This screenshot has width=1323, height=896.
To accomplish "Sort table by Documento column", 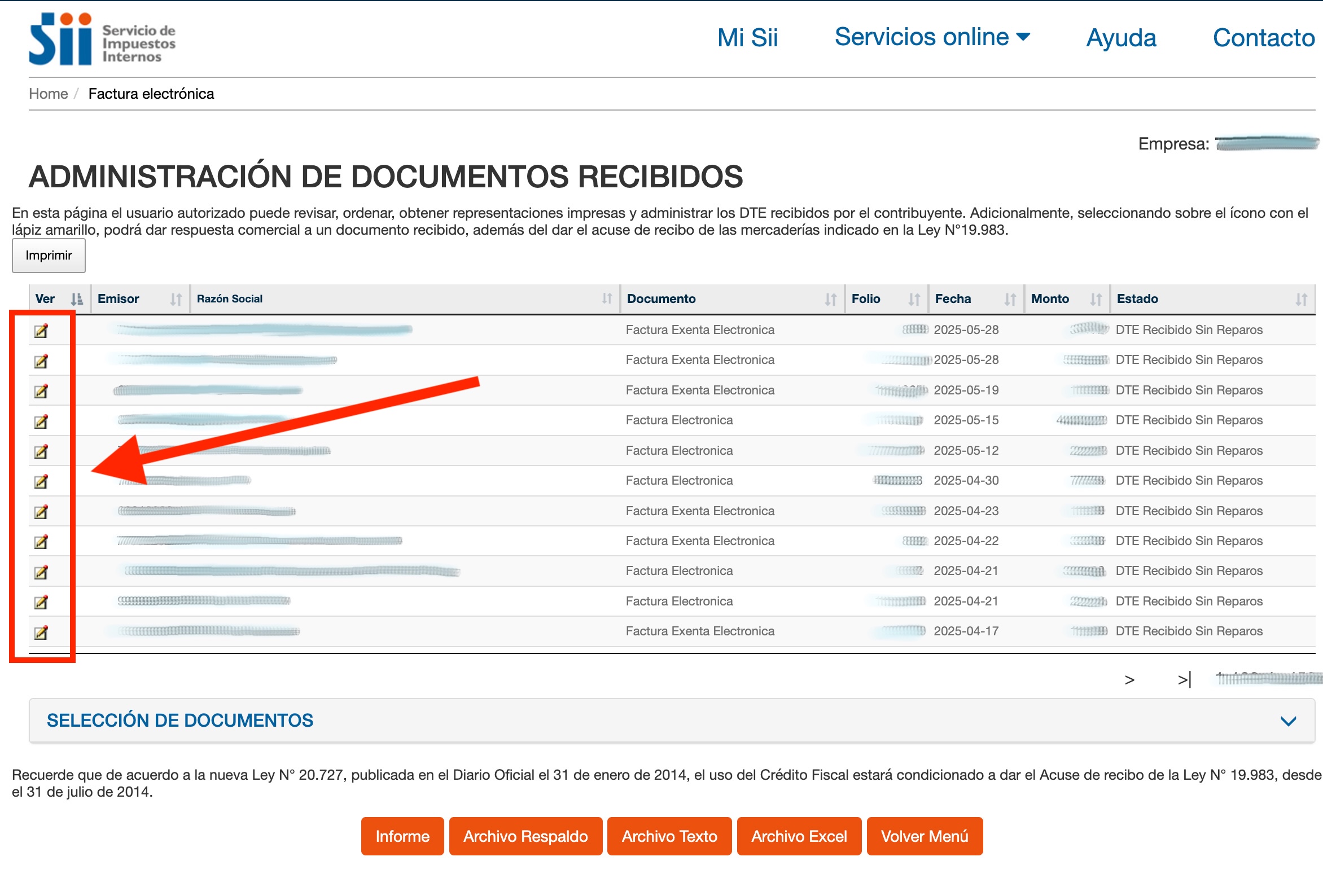I will point(831,300).
